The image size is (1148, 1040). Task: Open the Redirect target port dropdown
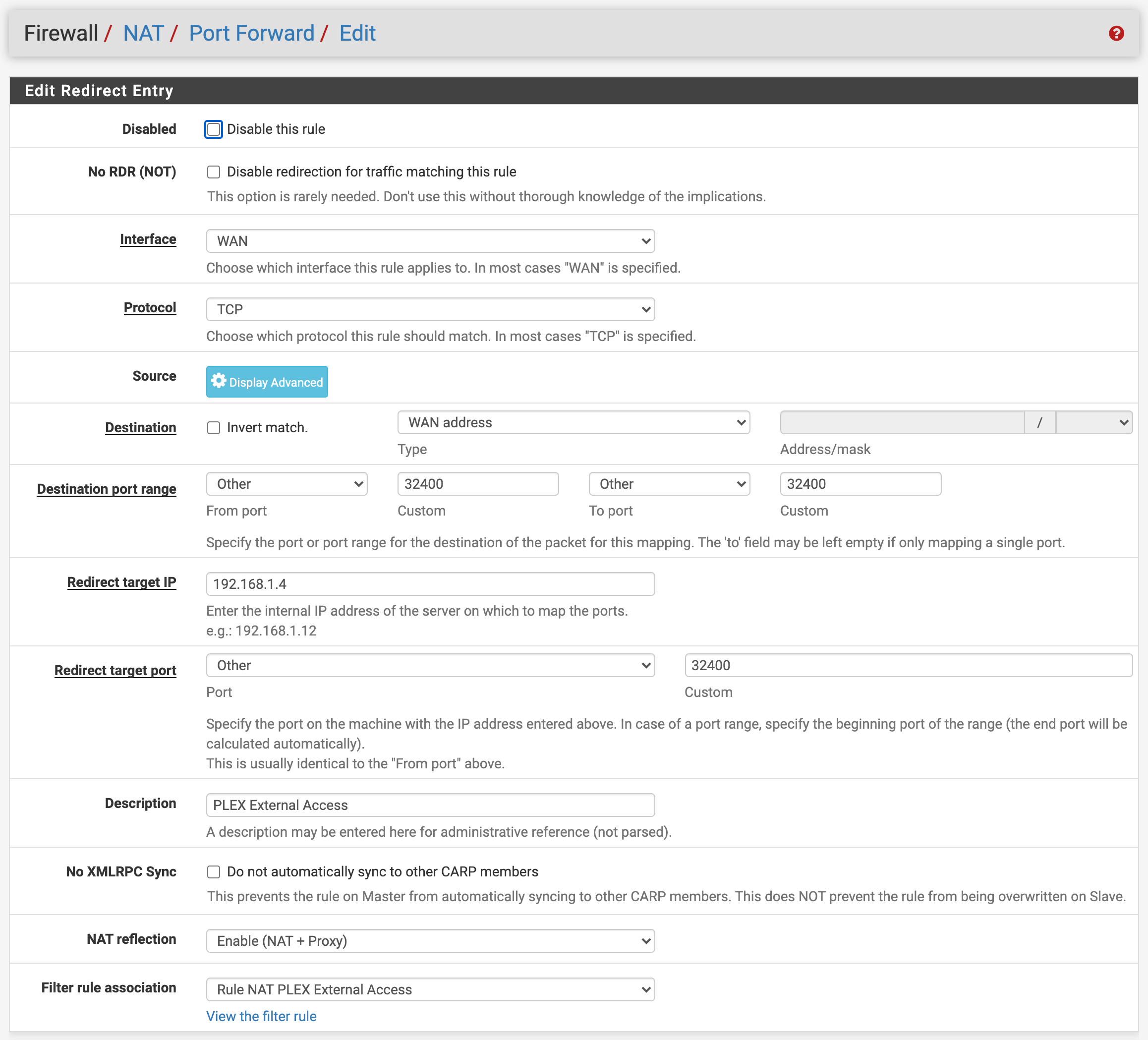(x=430, y=665)
